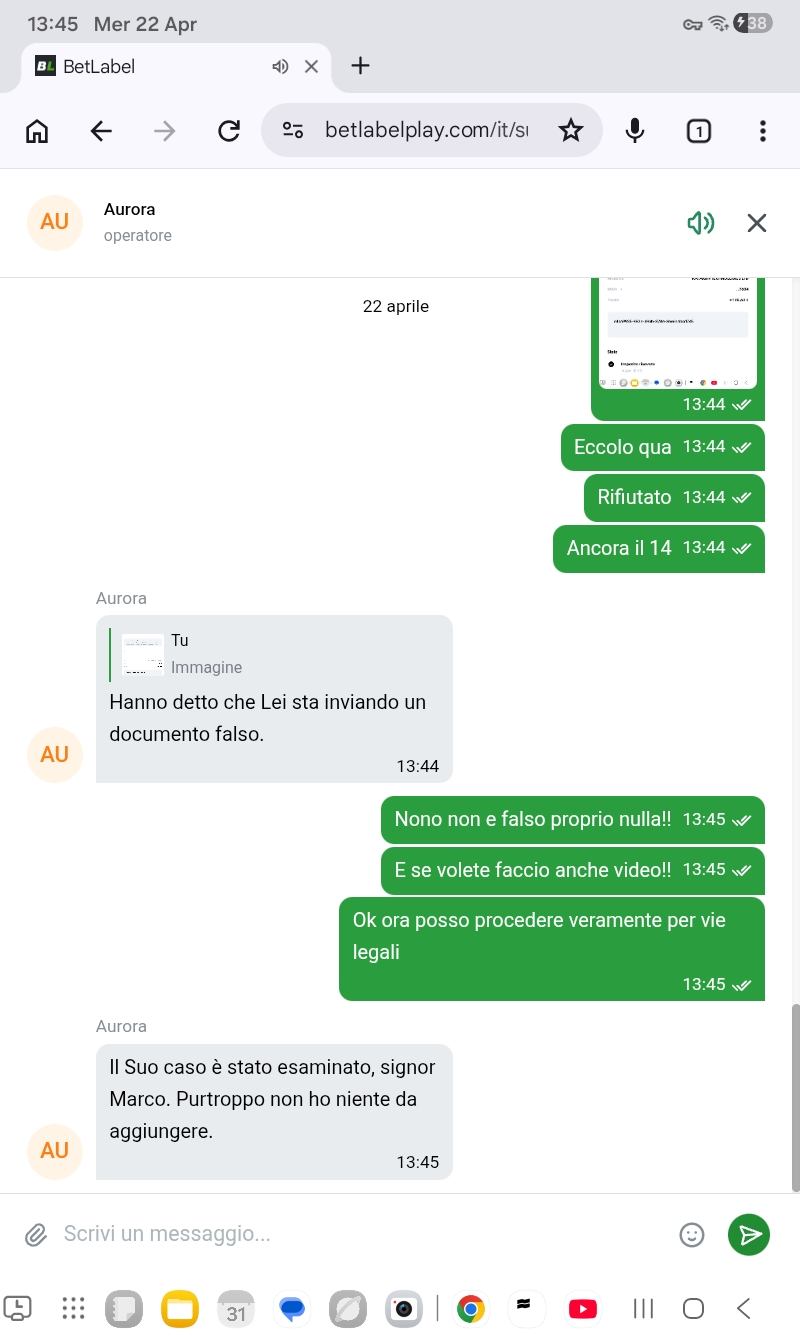
Task: Send message with green arrow button
Action: (749, 1234)
